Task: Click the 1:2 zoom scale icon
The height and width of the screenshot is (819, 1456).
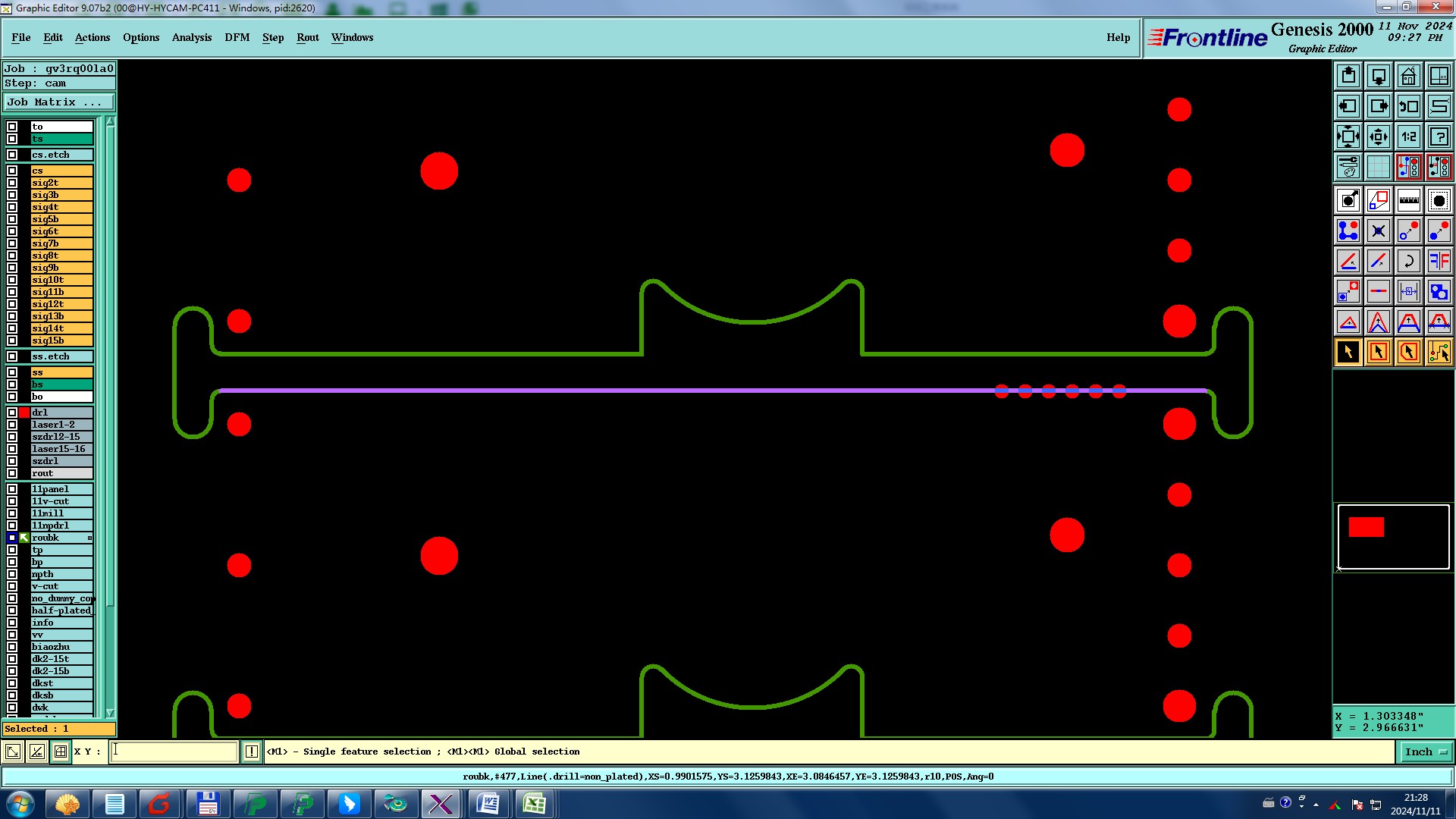Action: point(1408,136)
